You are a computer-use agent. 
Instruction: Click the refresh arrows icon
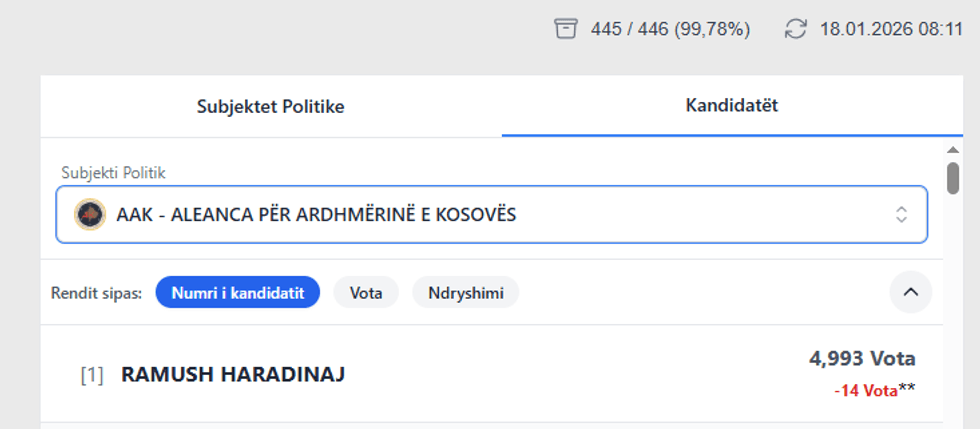point(796,29)
